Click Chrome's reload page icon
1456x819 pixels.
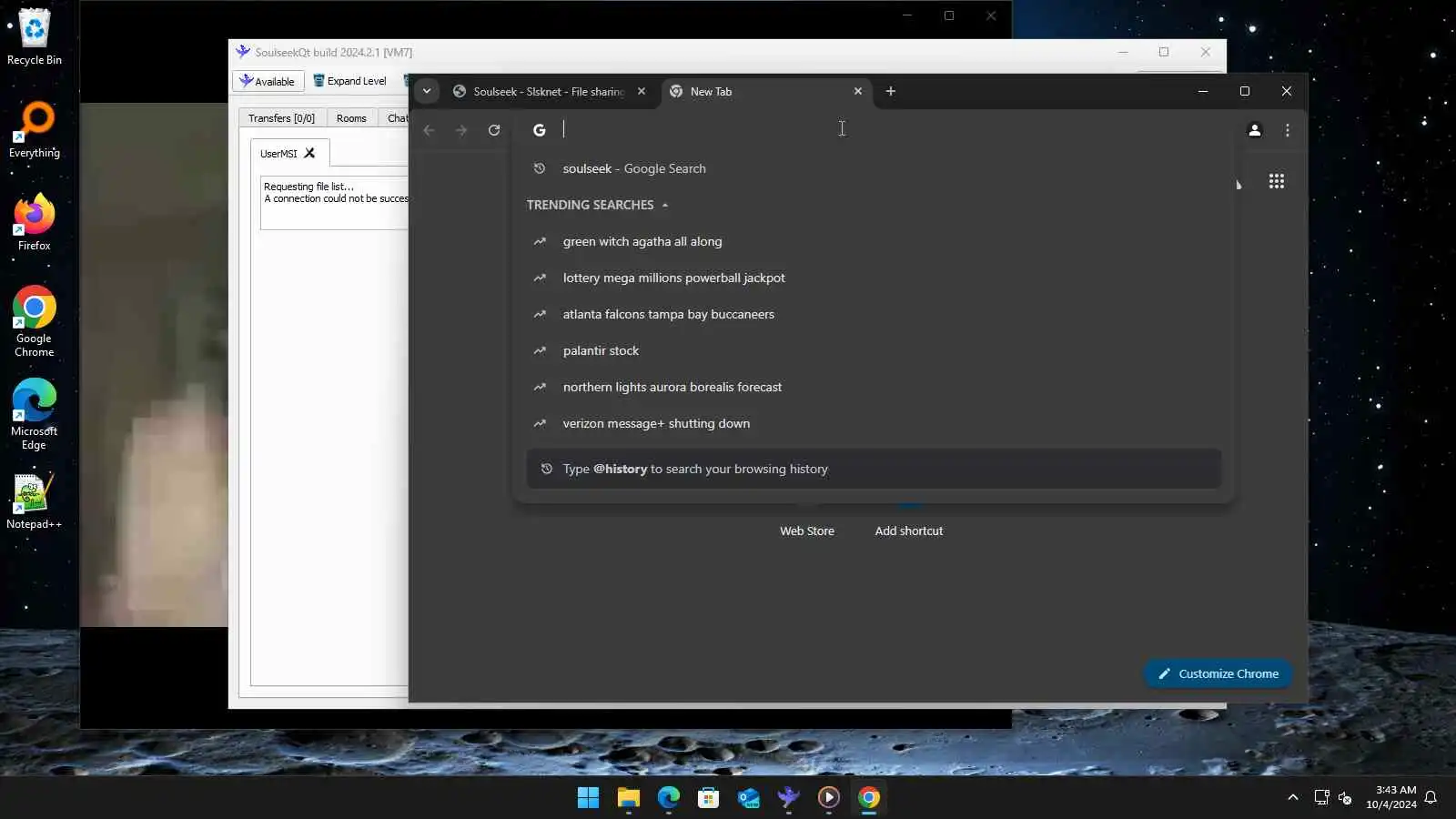tap(494, 130)
